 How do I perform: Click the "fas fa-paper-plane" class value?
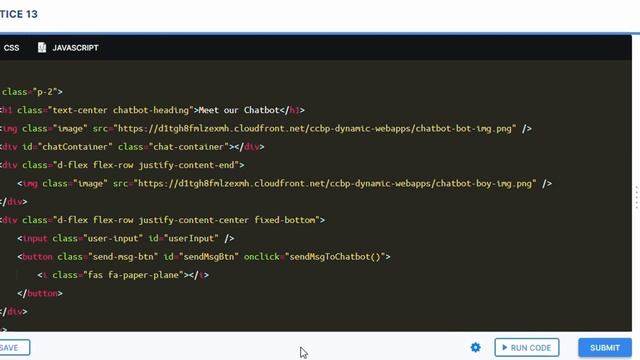[133, 275]
